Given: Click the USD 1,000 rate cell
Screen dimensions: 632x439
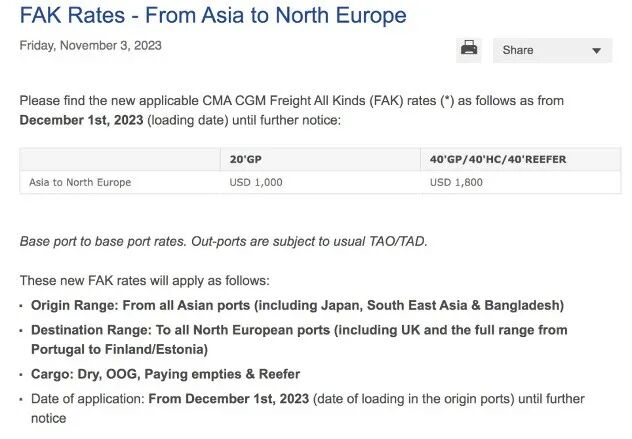Looking at the screenshot, I should pos(256,182).
